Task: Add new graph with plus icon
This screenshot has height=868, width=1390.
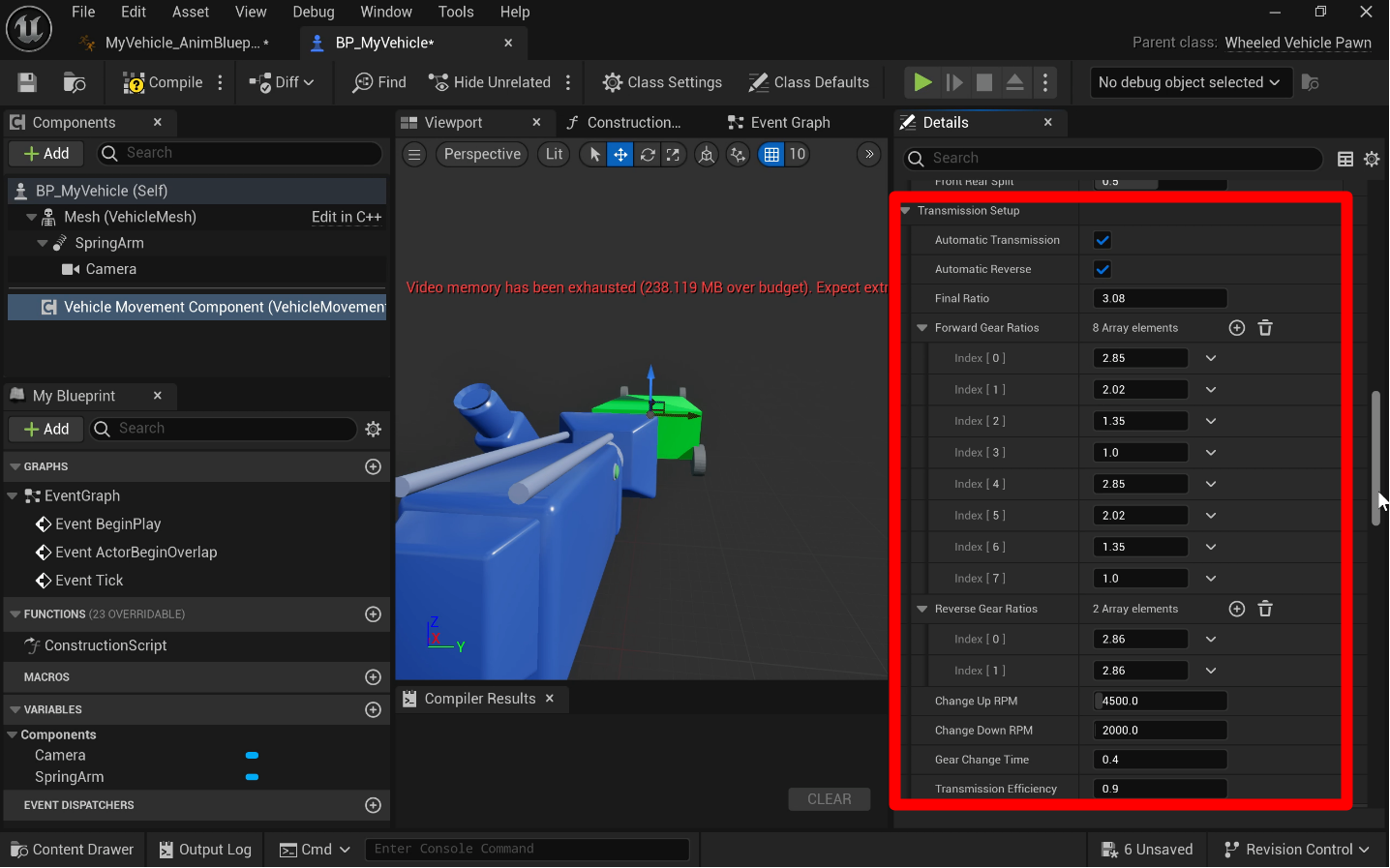Action: pyautogui.click(x=373, y=466)
